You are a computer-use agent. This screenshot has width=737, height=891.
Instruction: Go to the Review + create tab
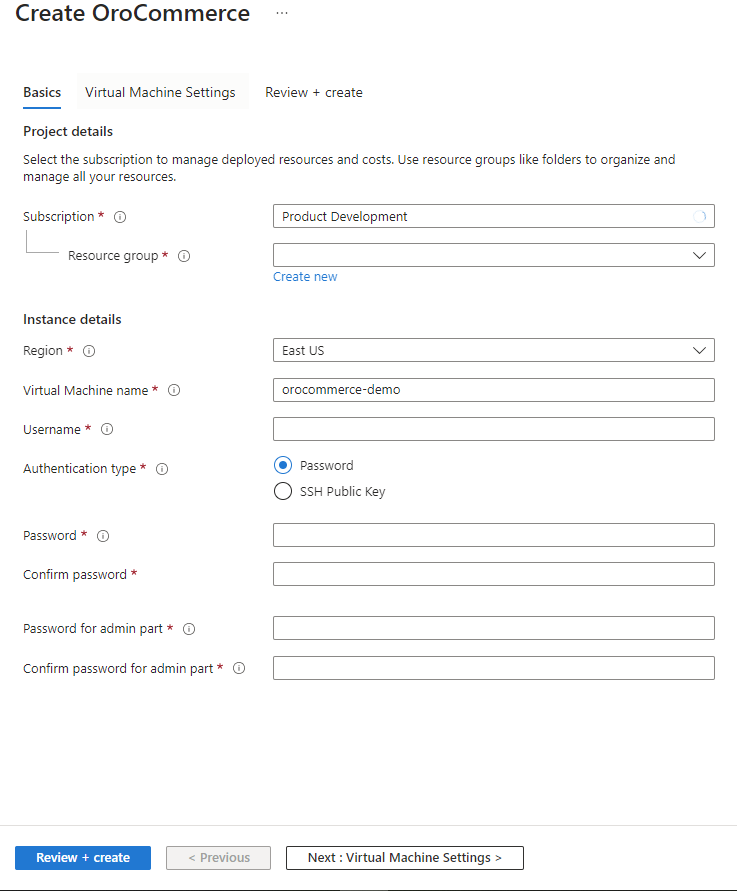313,92
